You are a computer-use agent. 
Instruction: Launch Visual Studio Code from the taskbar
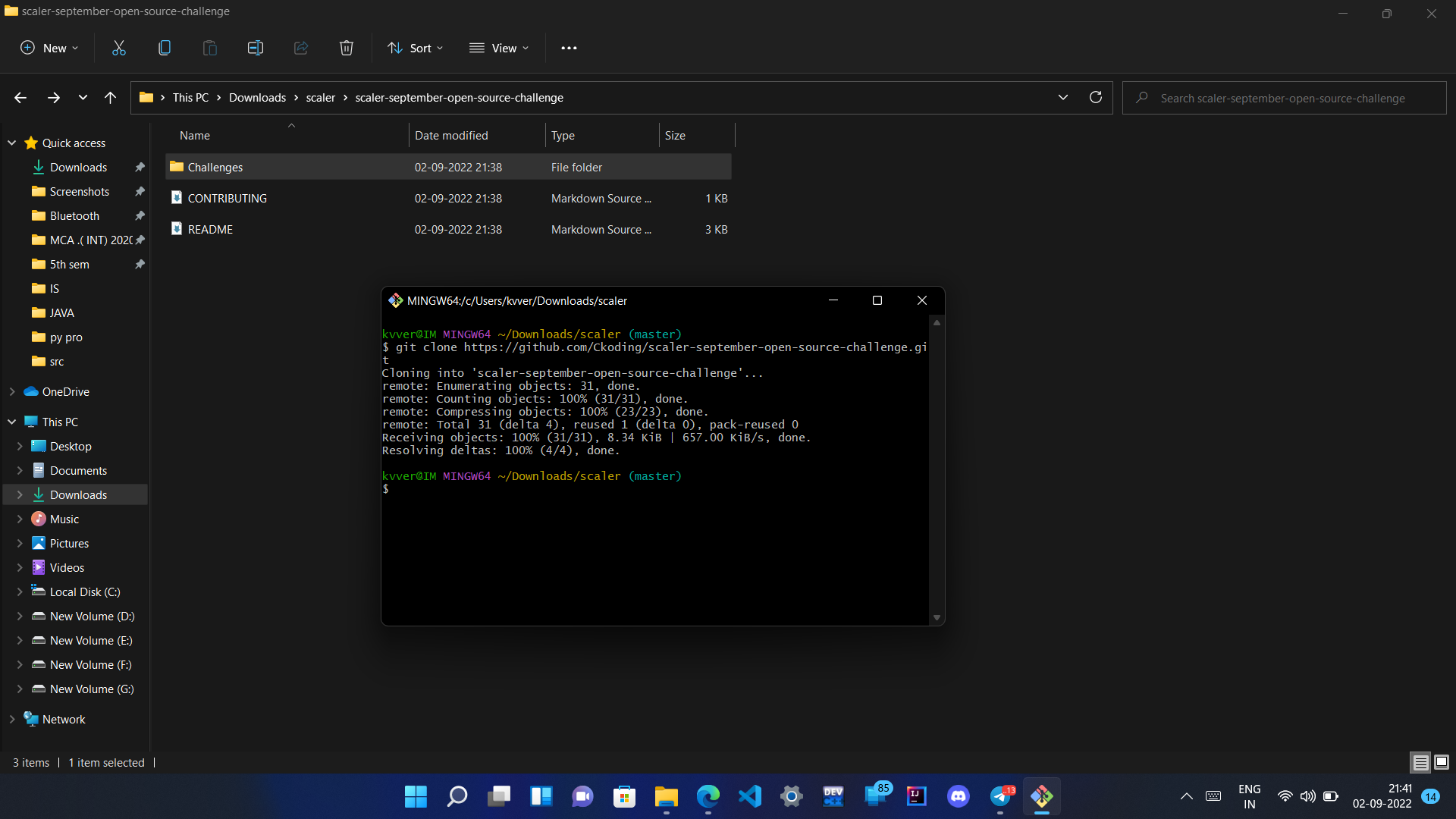pos(749,796)
